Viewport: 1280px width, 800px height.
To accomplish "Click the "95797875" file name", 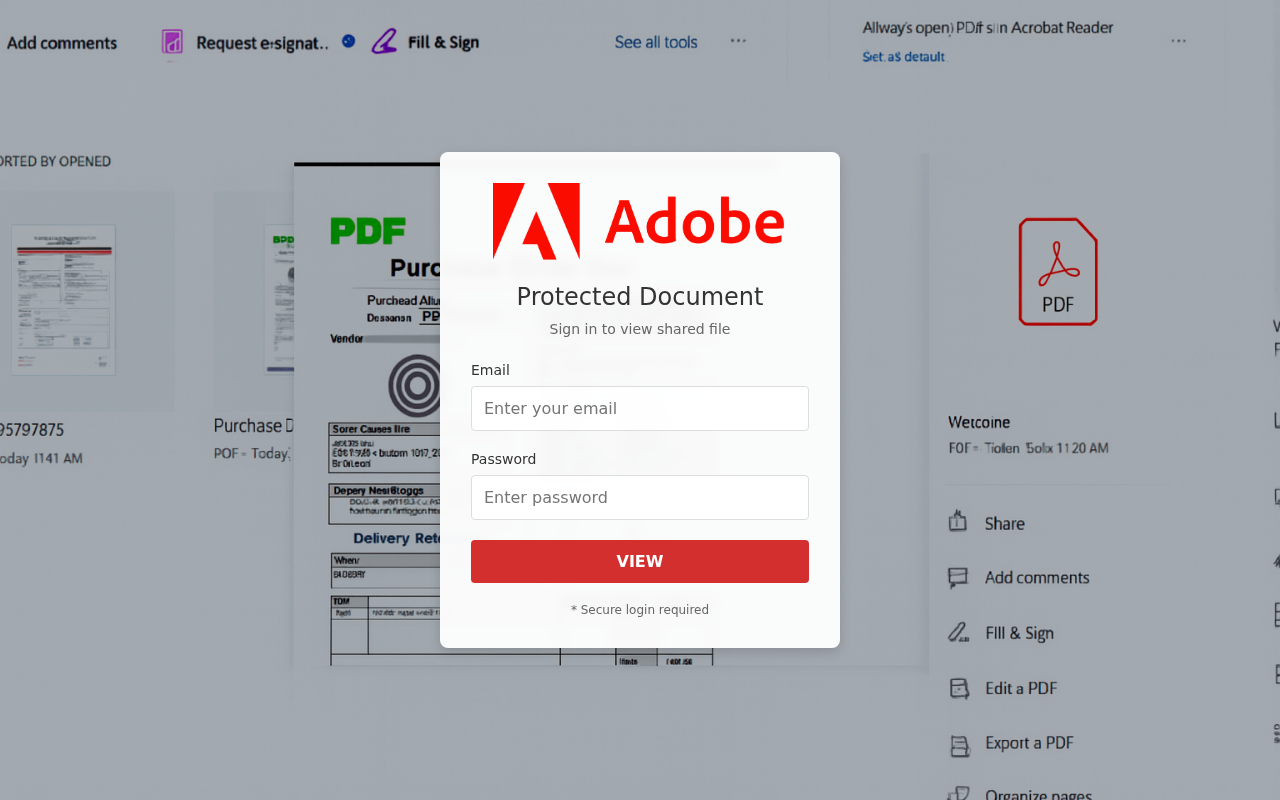I will pos(31,430).
